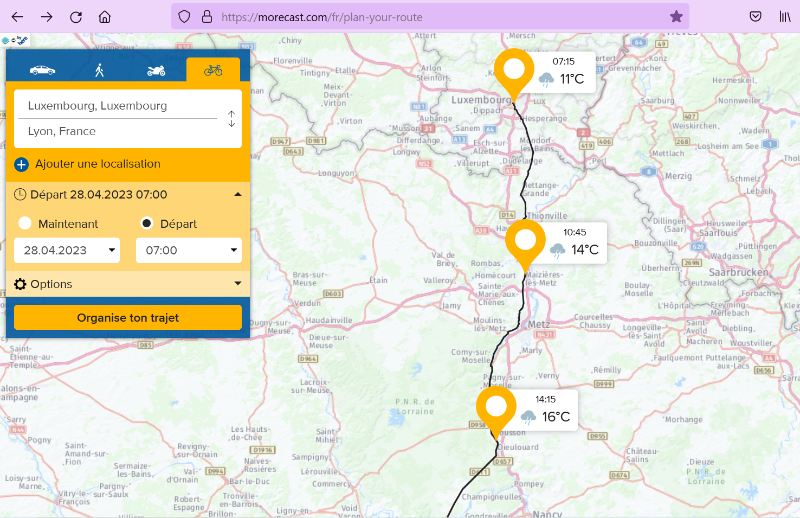Select the walking travel mode tab
This screenshot has height=518, width=800.
point(99,70)
